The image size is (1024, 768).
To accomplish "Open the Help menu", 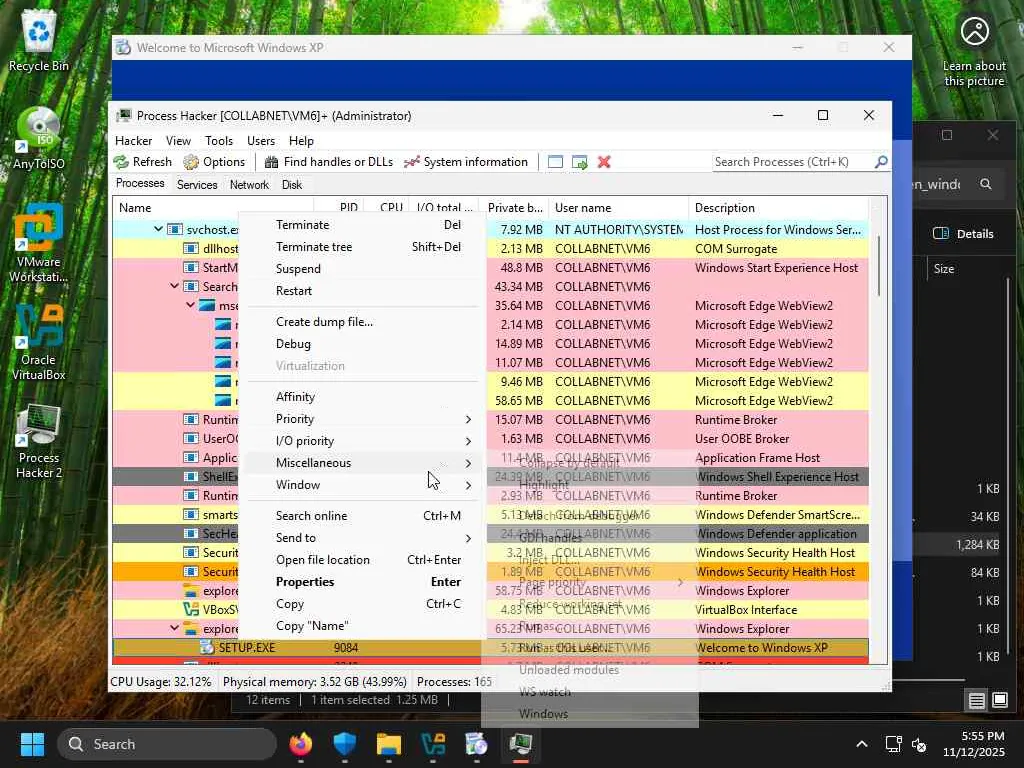I will [x=301, y=140].
